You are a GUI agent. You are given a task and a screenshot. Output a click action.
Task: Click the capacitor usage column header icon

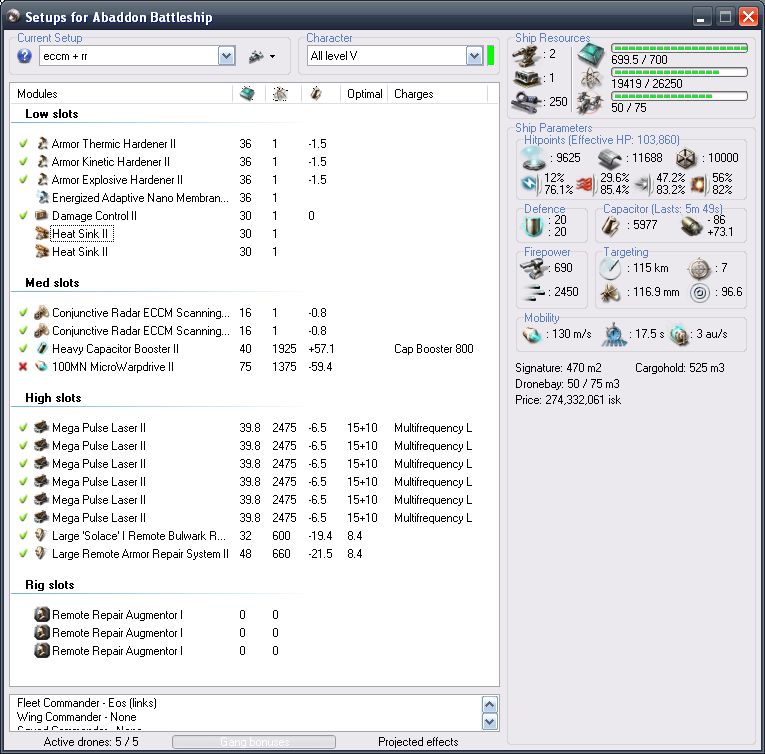coord(316,93)
